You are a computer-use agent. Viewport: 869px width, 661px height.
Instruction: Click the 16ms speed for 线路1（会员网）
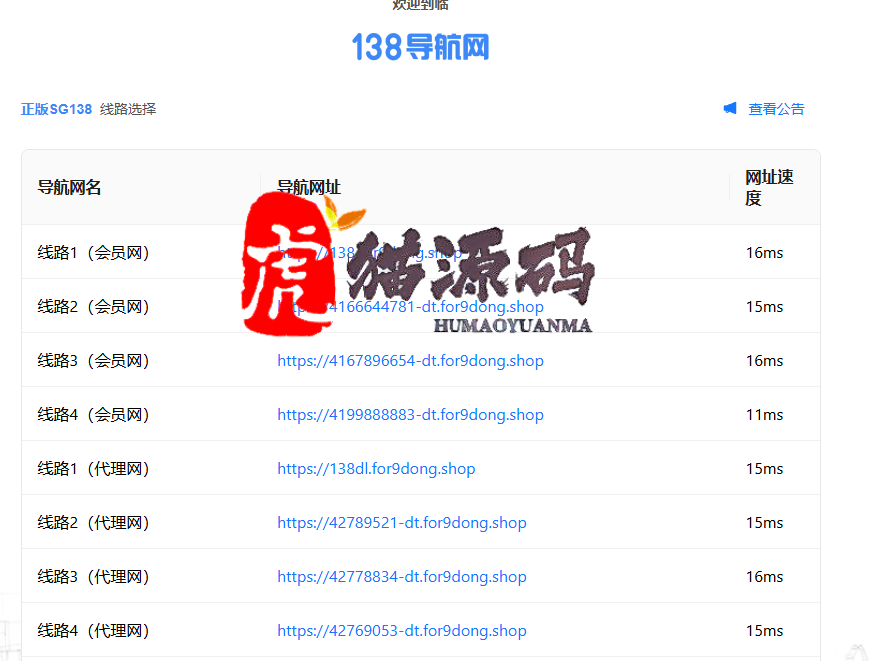(x=764, y=253)
